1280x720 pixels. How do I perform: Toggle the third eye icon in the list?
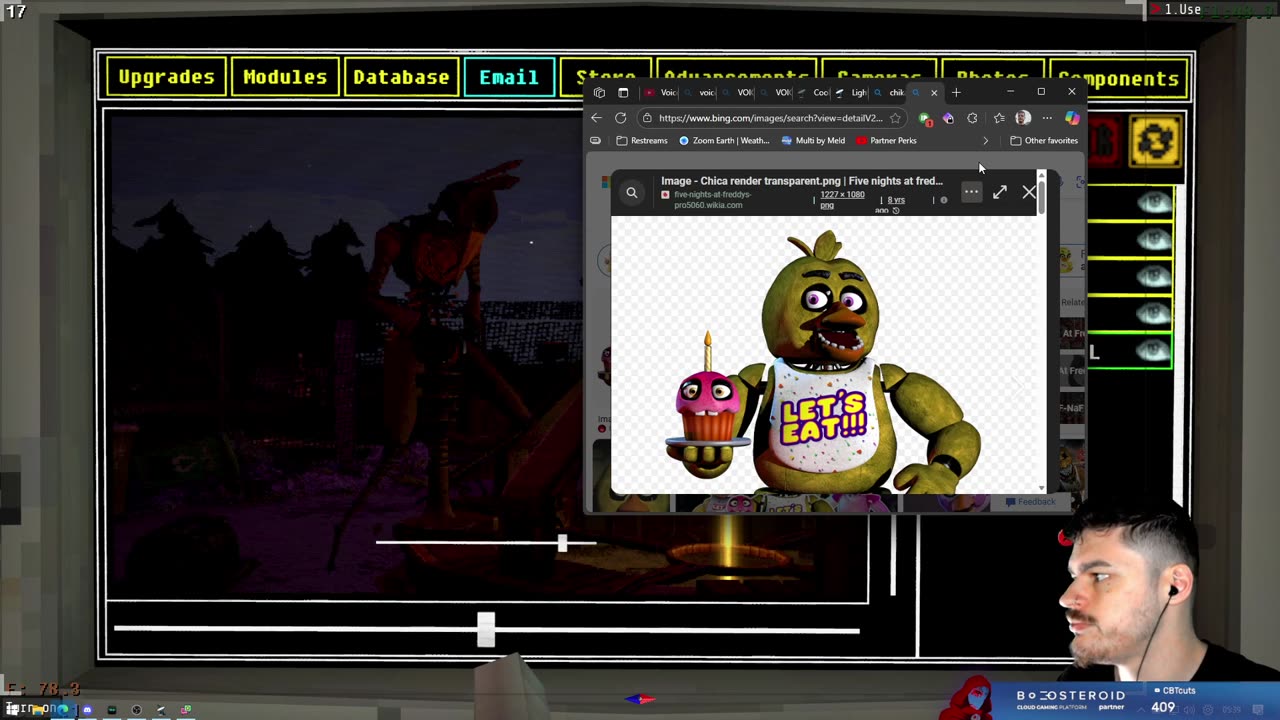(1154, 277)
